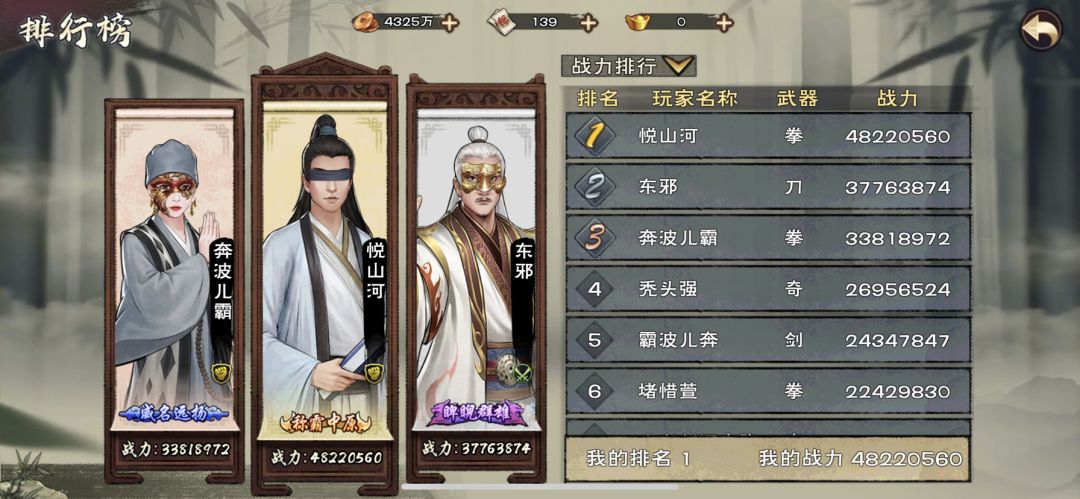Tap the copper coin currency icon
Screen dimensions: 1080x499
(x=365, y=23)
